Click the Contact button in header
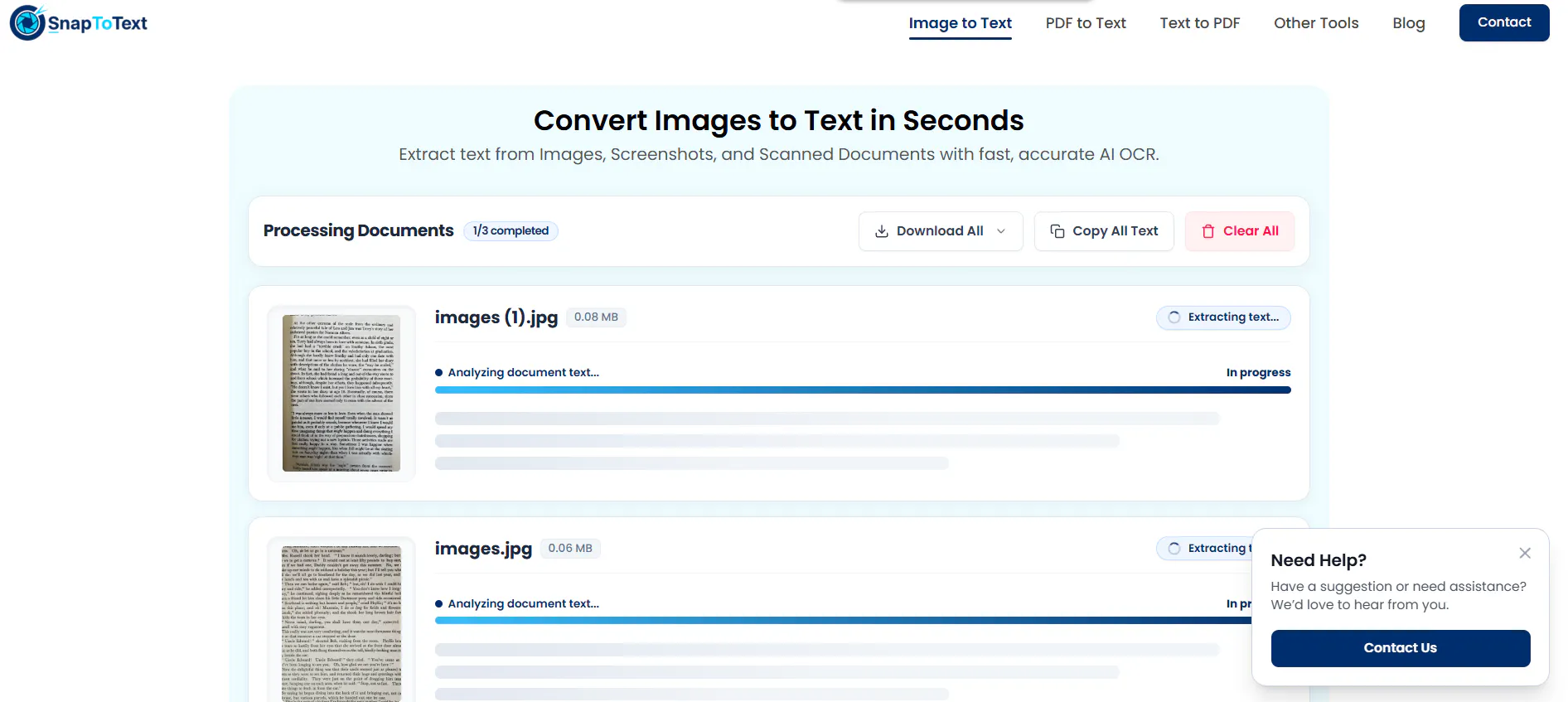This screenshot has height=702, width=1568. tap(1504, 22)
